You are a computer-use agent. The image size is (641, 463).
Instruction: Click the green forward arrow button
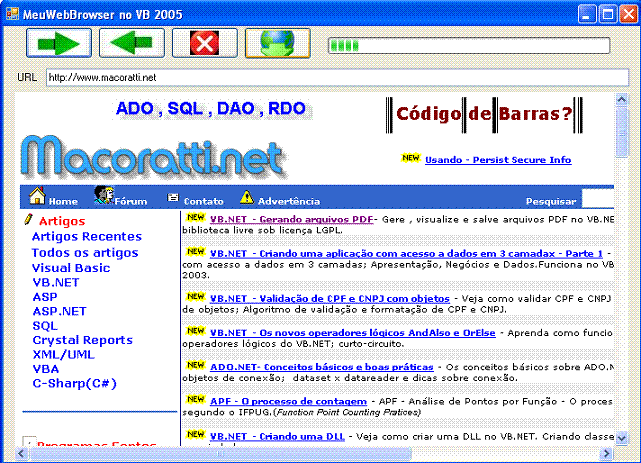pos(59,43)
